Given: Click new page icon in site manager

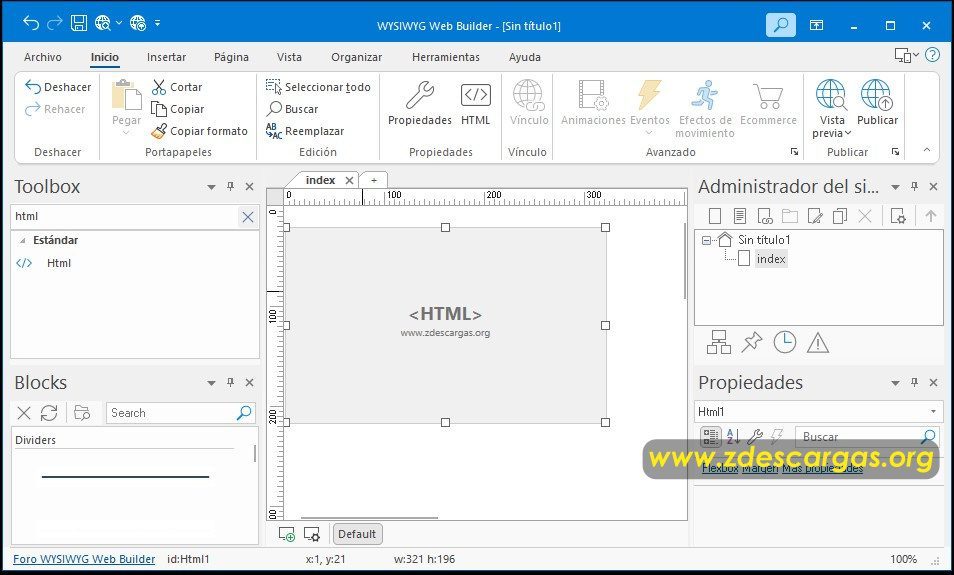Looking at the screenshot, I should (715, 216).
